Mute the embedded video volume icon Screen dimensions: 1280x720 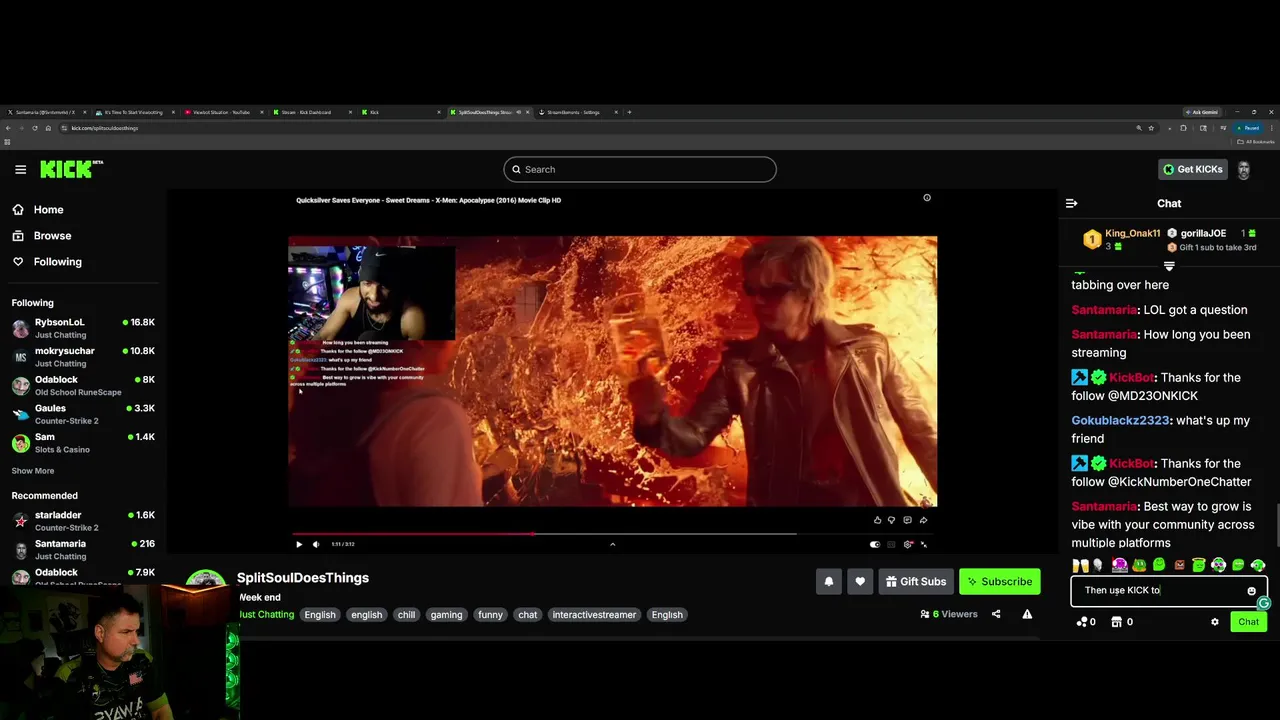point(316,545)
